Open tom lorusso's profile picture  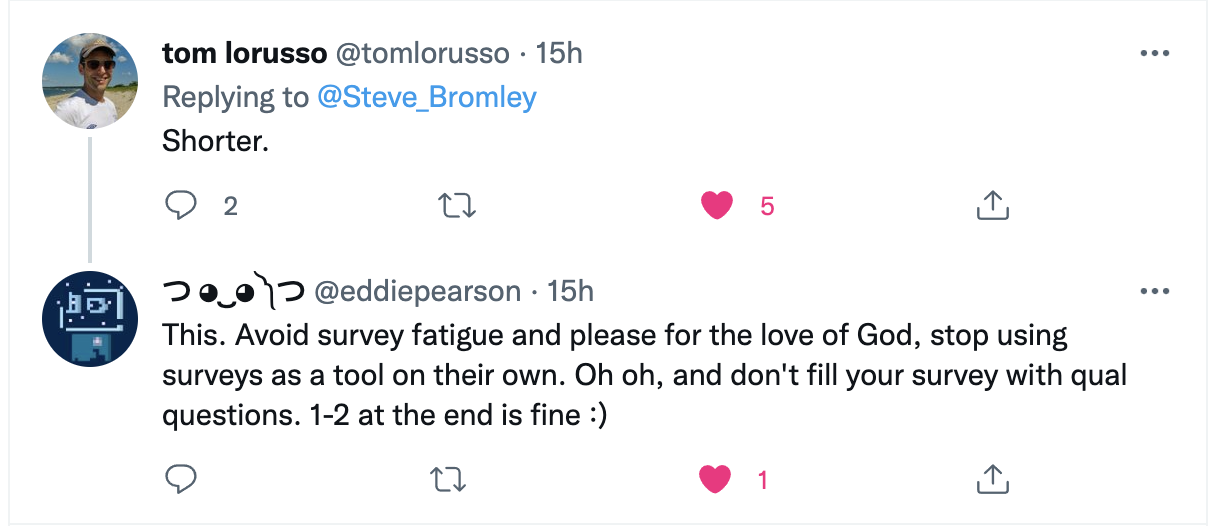(90, 81)
